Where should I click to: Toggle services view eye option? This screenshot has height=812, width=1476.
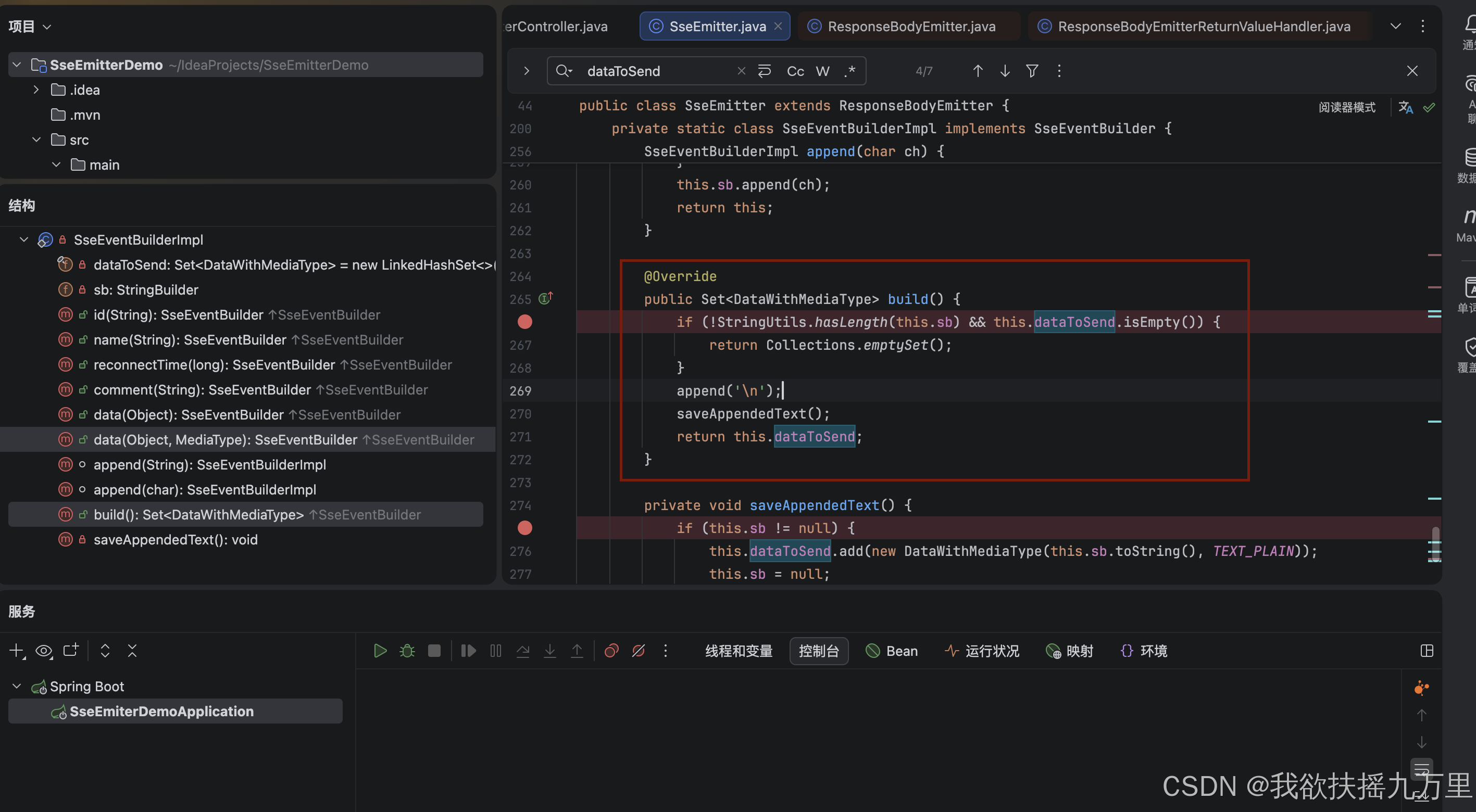pyautogui.click(x=44, y=651)
